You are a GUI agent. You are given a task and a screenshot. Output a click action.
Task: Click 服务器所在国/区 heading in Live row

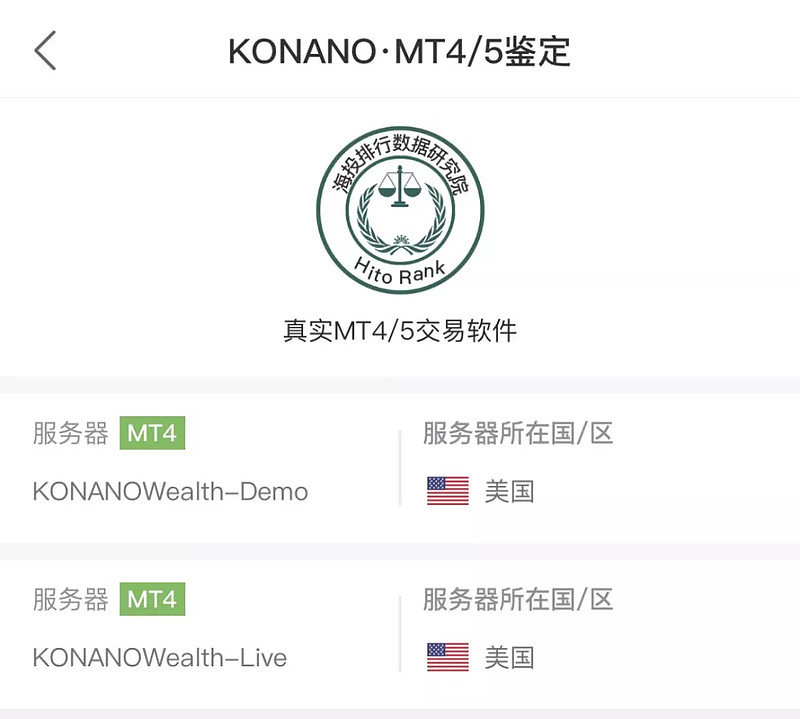pos(517,600)
